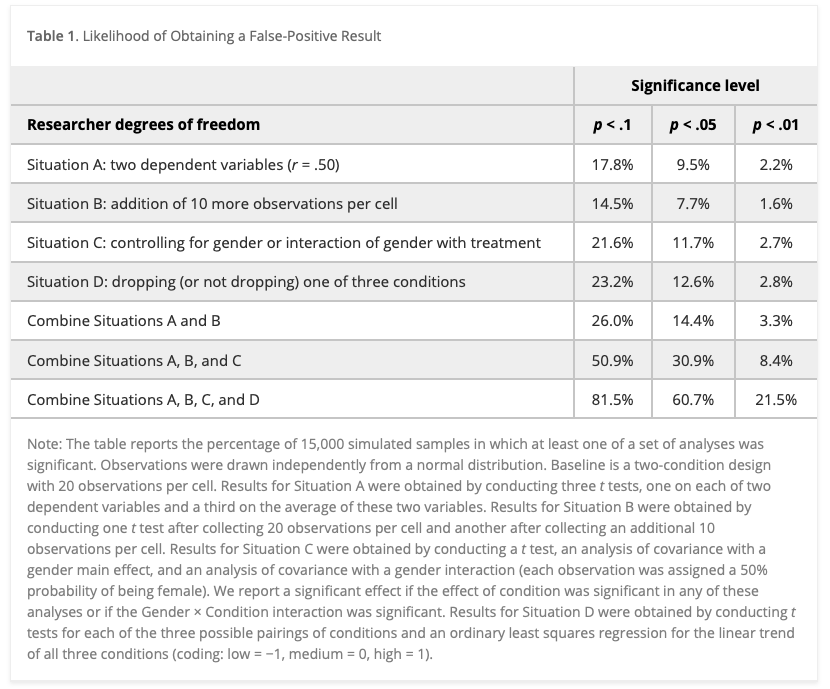Click the 23.2% cell for Situation D
This screenshot has width=830, height=689.
point(612,282)
